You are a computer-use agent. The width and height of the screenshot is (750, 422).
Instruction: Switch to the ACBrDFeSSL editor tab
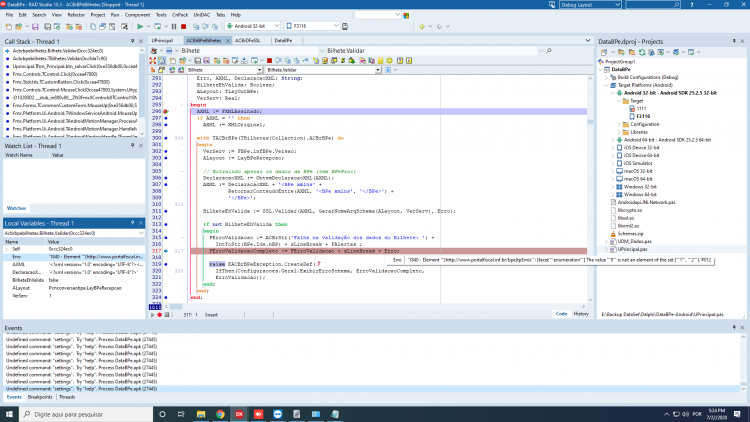[x=247, y=41]
